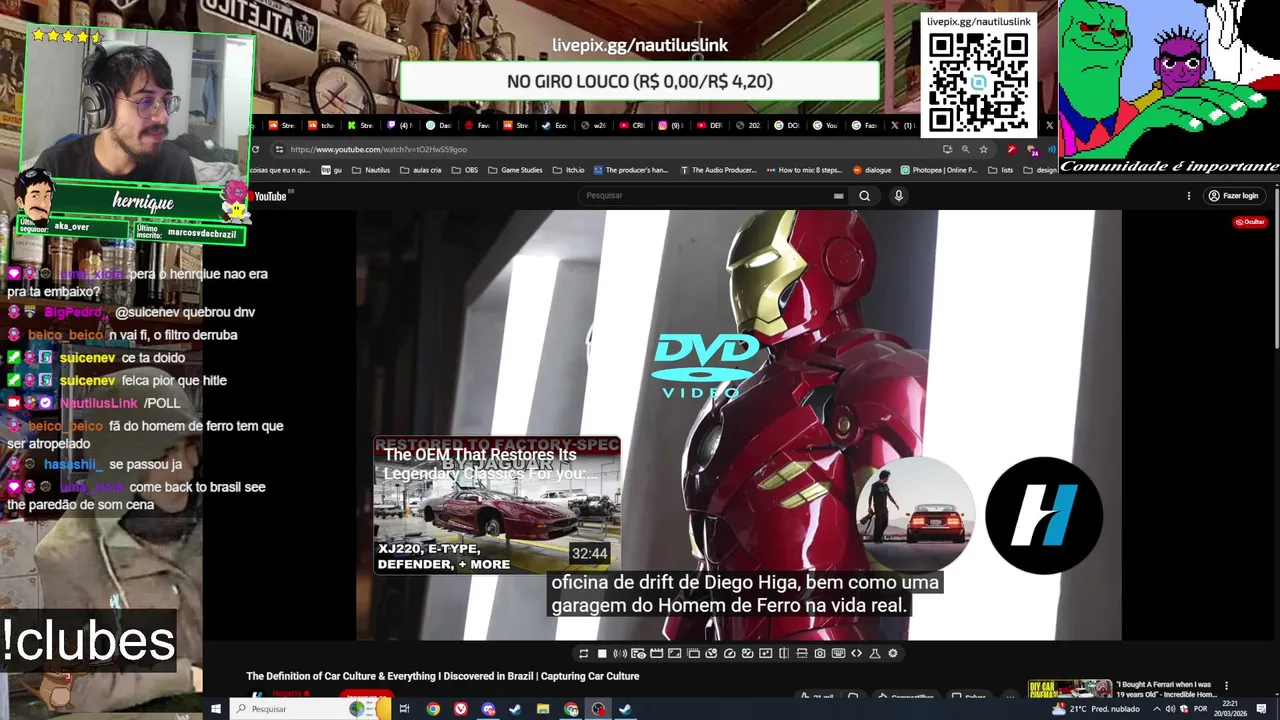Open the XJ220 Jaguar end-screen video thumbnail

497,506
